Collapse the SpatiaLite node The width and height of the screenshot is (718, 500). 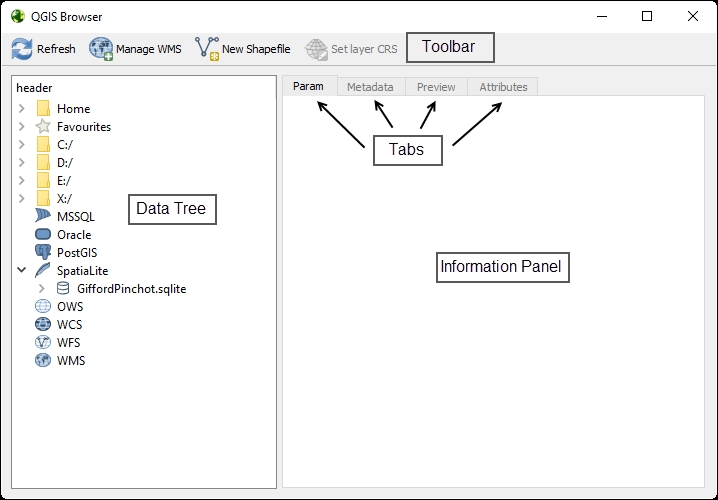coord(22,270)
